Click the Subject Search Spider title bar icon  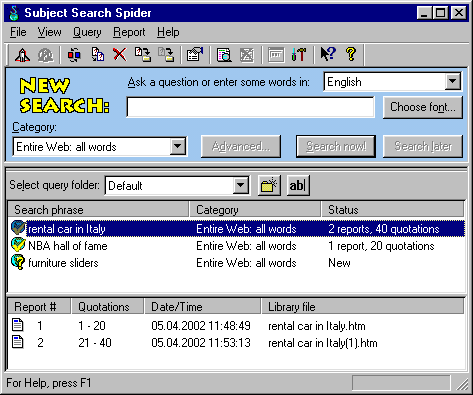pos(14,13)
